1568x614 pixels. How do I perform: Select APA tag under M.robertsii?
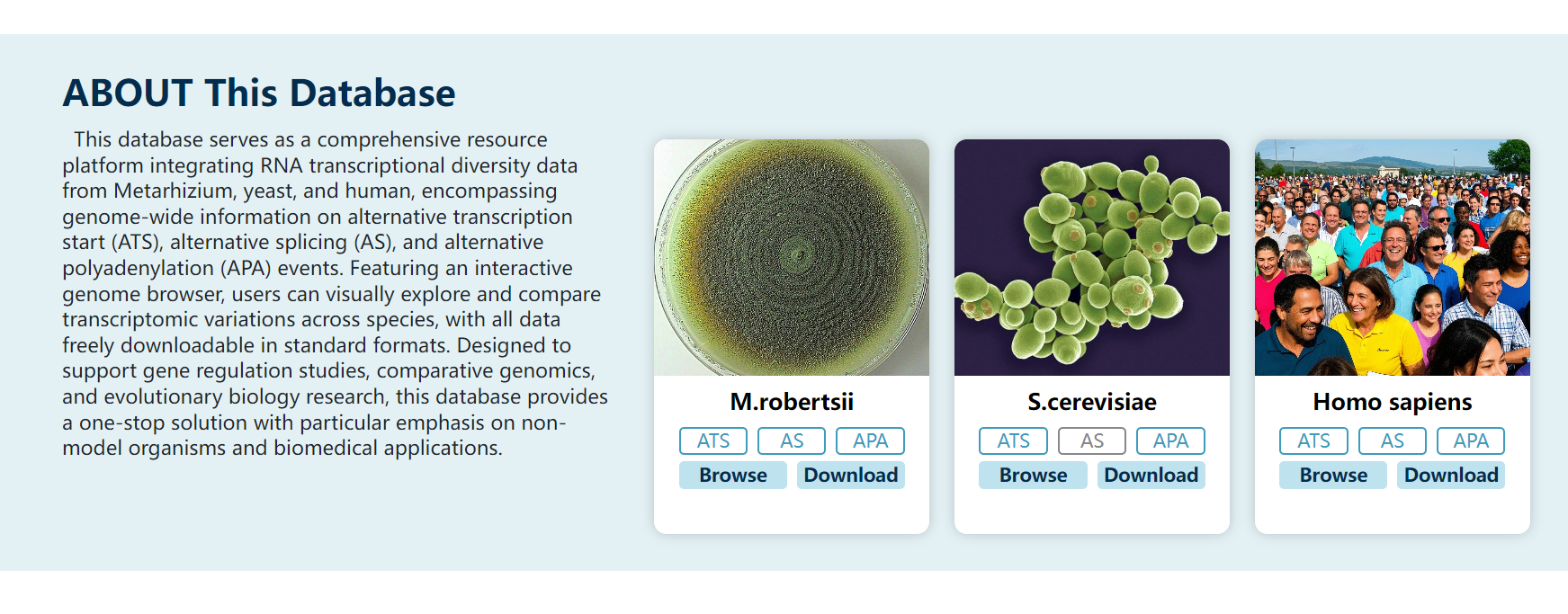[870, 441]
